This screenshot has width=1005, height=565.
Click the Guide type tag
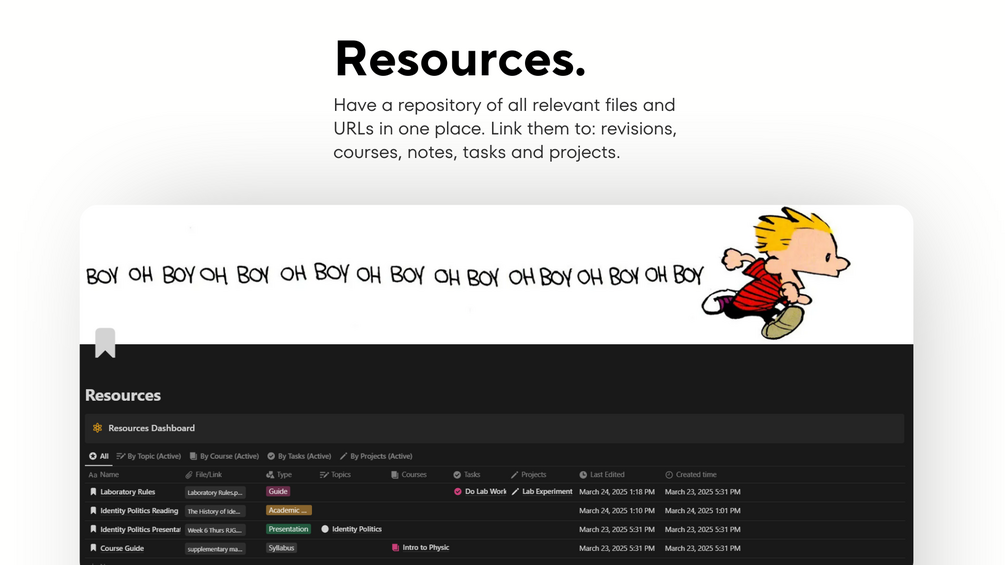[x=278, y=491]
